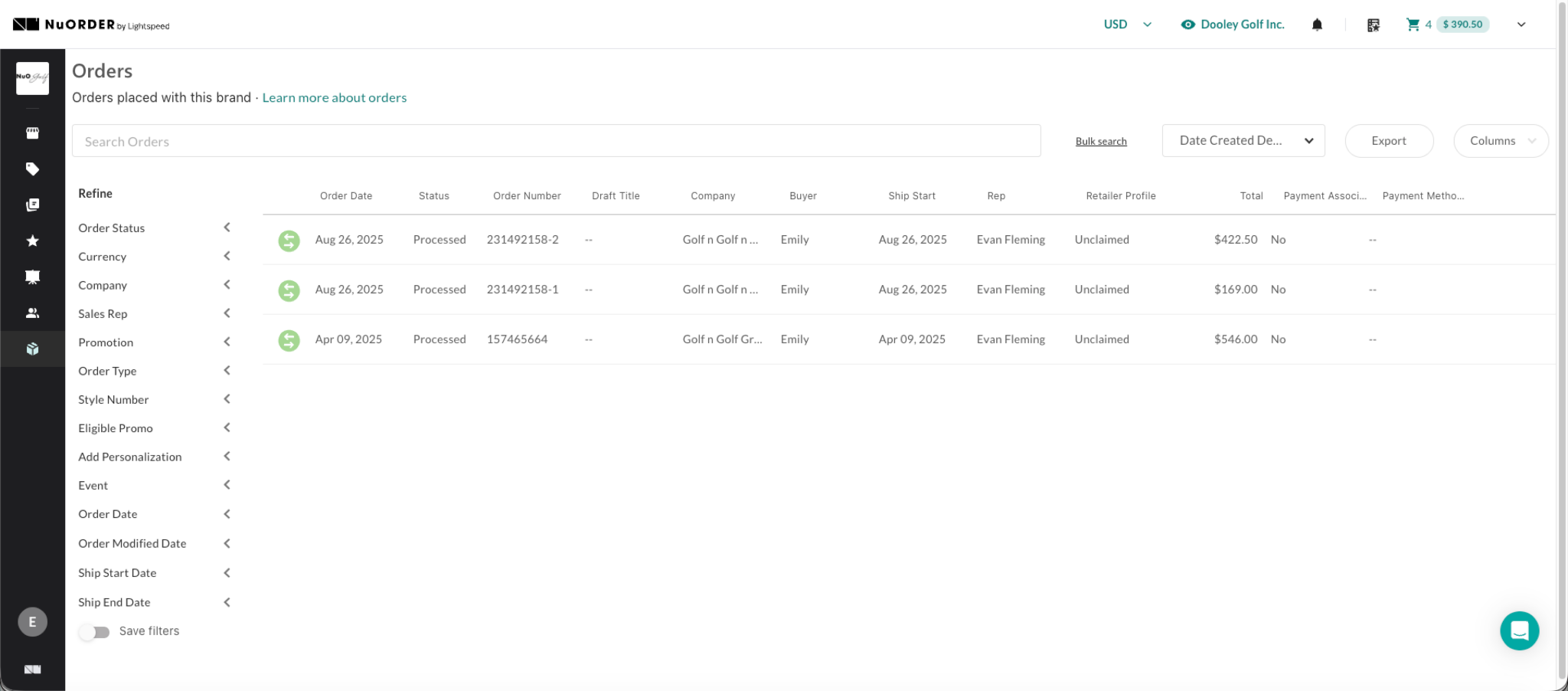Open the Bulk search link
1568x691 pixels.
click(1101, 141)
